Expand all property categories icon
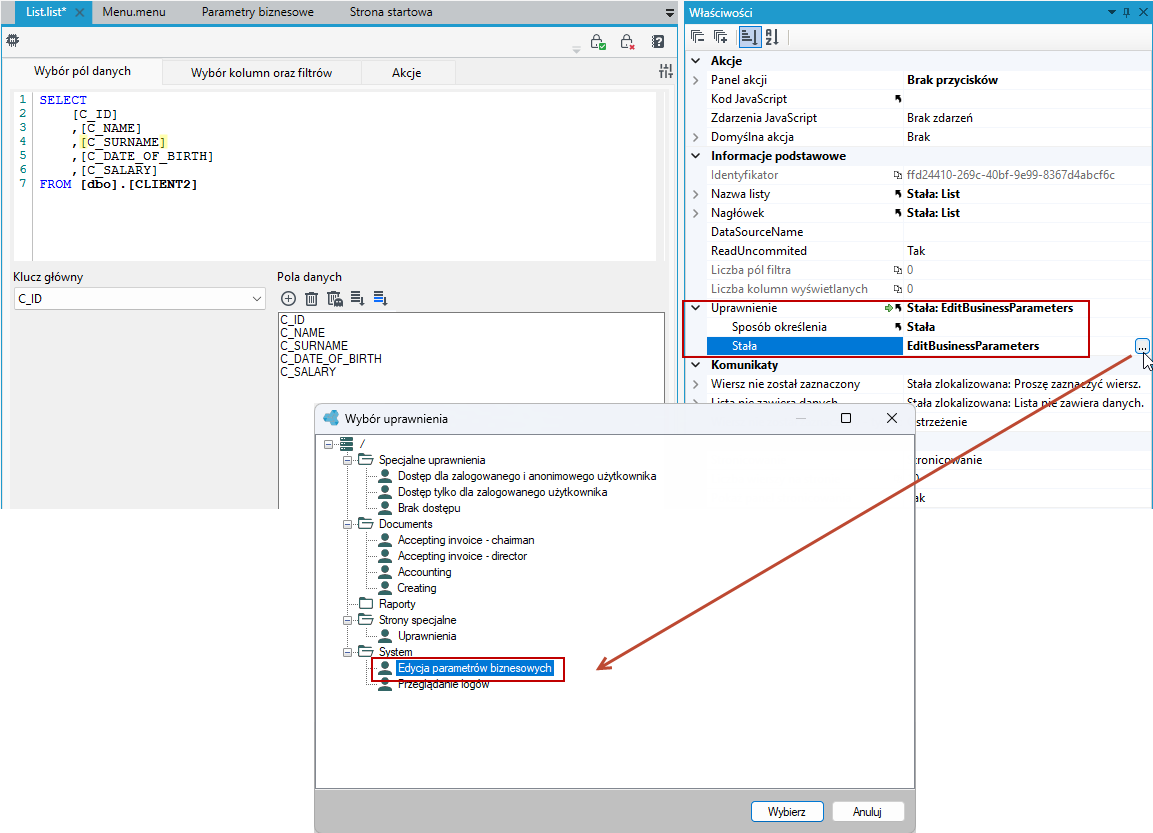The image size is (1153, 833). 721,37
